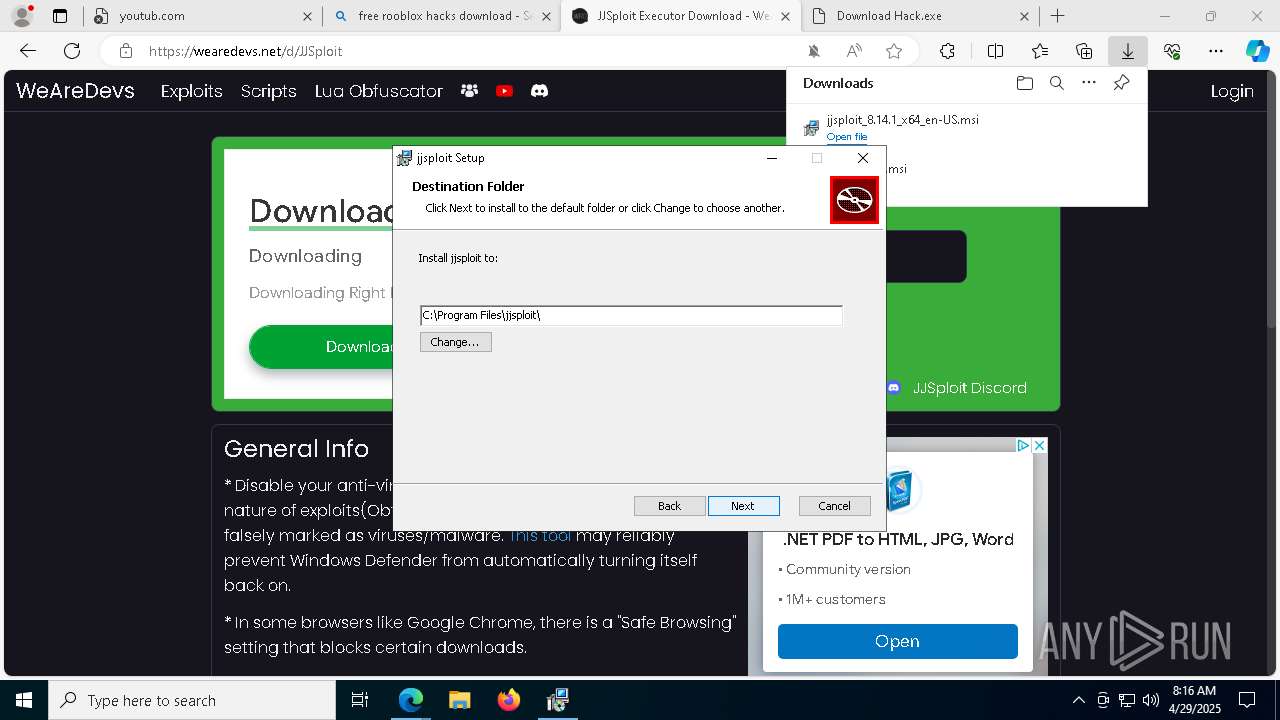Toggle Split screen icon
Screen dimensions: 1280x720
[995, 51]
